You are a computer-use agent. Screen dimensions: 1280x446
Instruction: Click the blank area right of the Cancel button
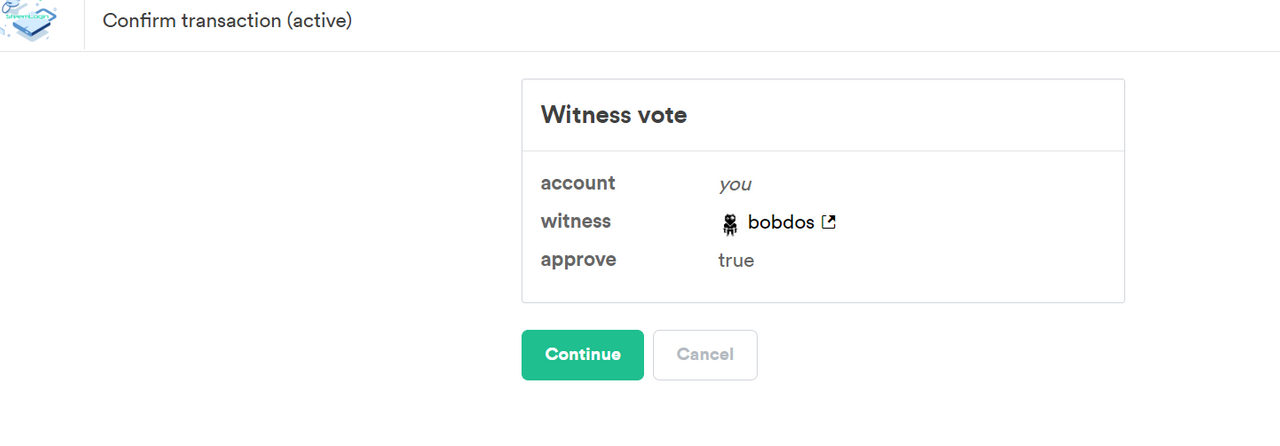[950, 355]
